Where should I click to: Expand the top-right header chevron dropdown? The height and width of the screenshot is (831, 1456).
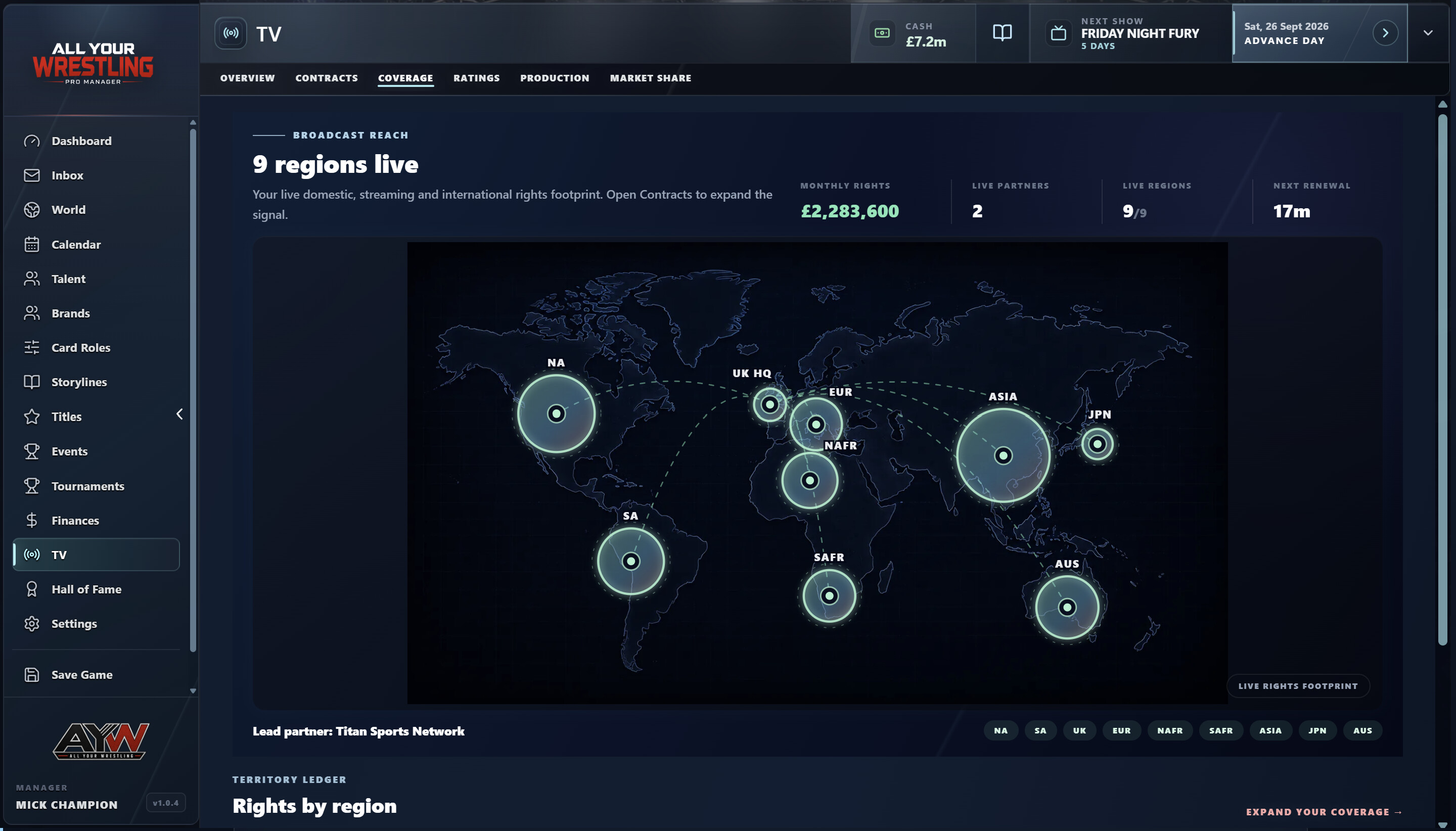[1428, 33]
